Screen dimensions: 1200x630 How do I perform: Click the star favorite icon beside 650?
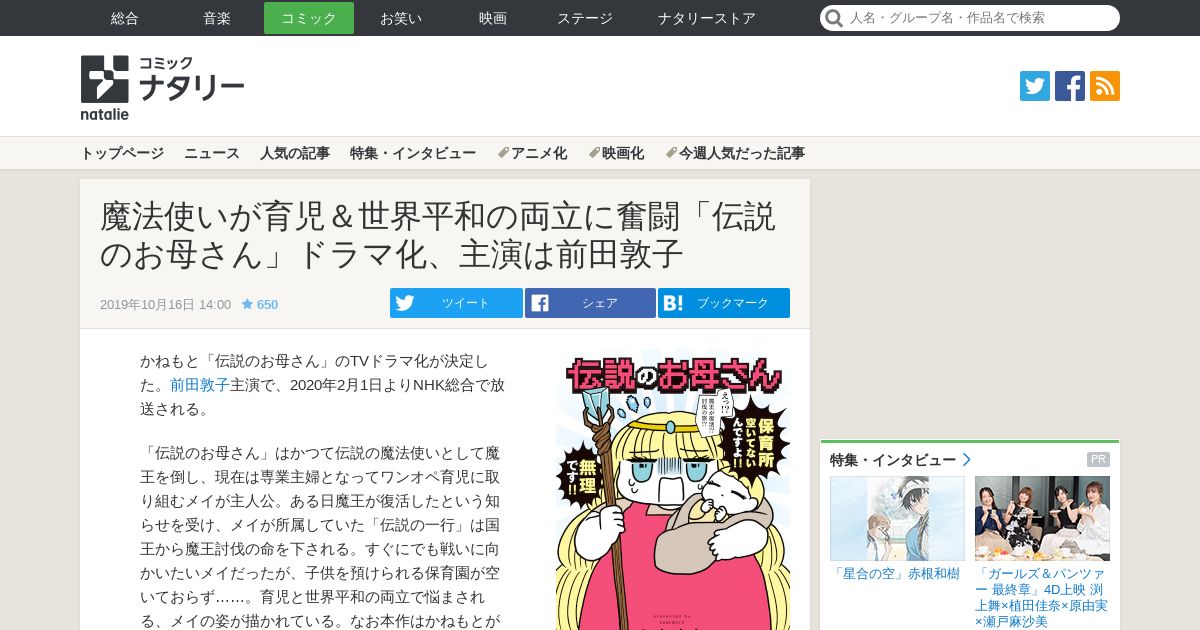coord(247,304)
